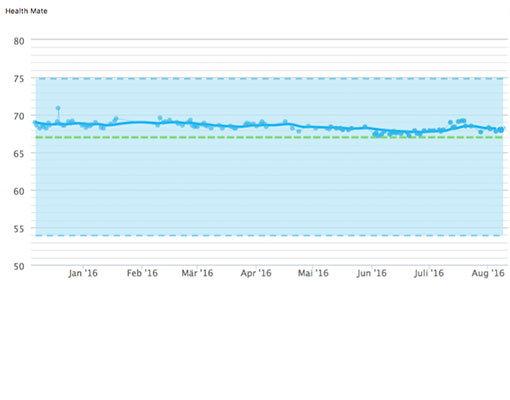
Task: Click the Feb '16 axis label
Action: tap(142, 273)
